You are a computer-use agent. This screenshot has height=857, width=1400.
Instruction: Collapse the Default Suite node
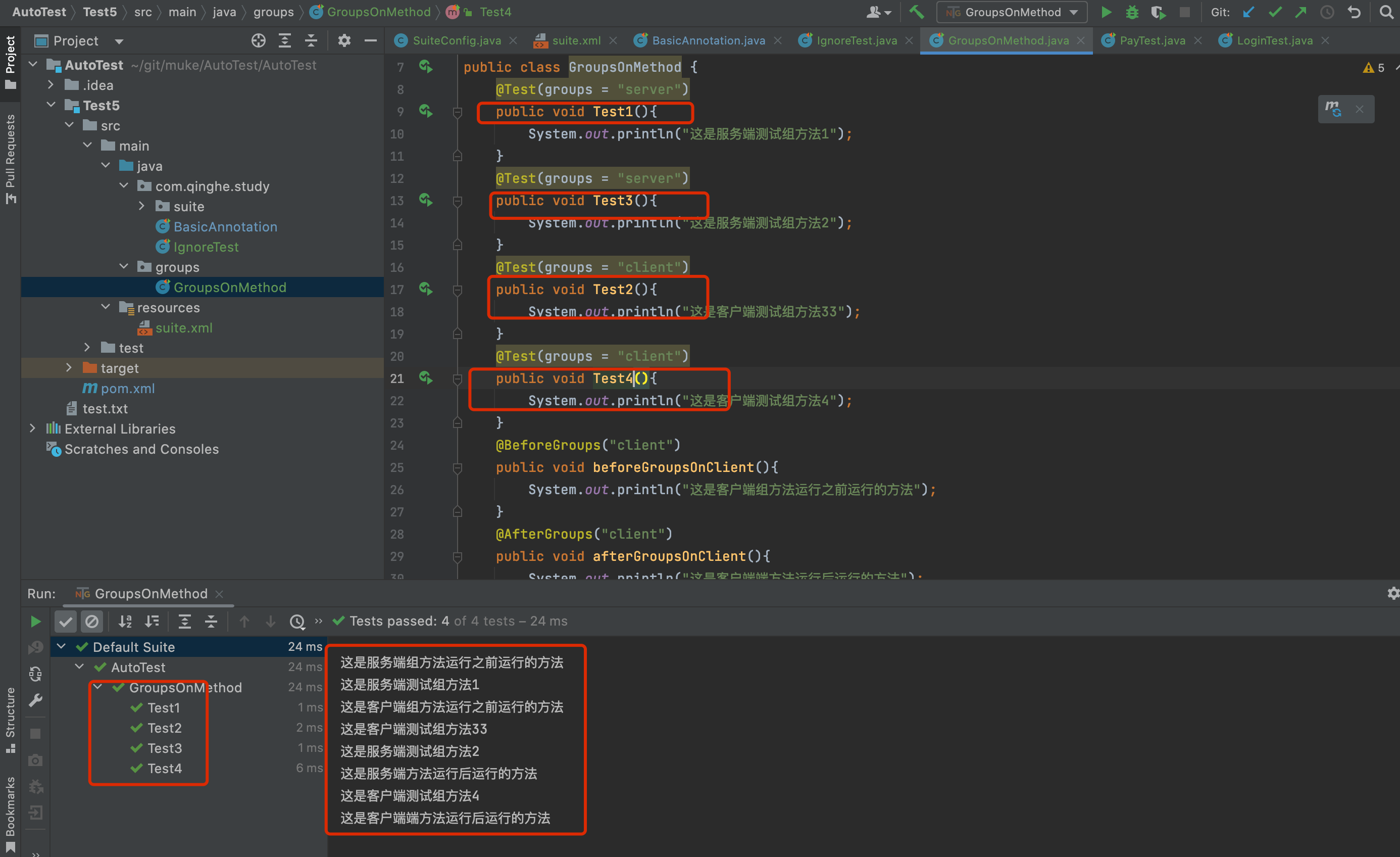pos(62,646)
